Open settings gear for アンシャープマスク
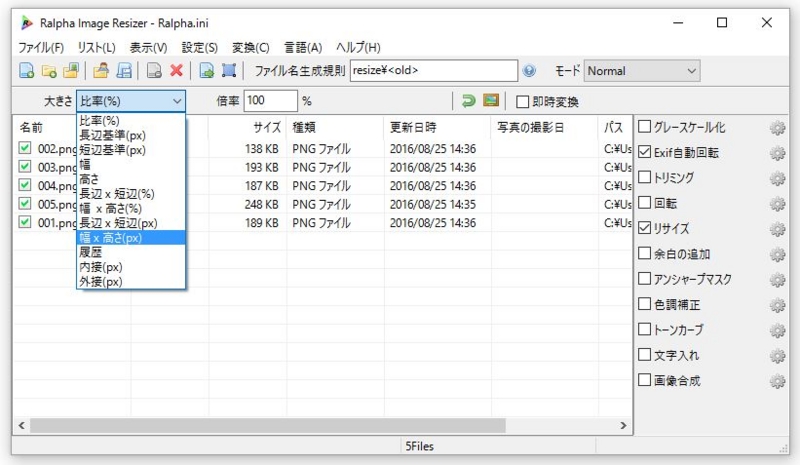 point(778,280)
